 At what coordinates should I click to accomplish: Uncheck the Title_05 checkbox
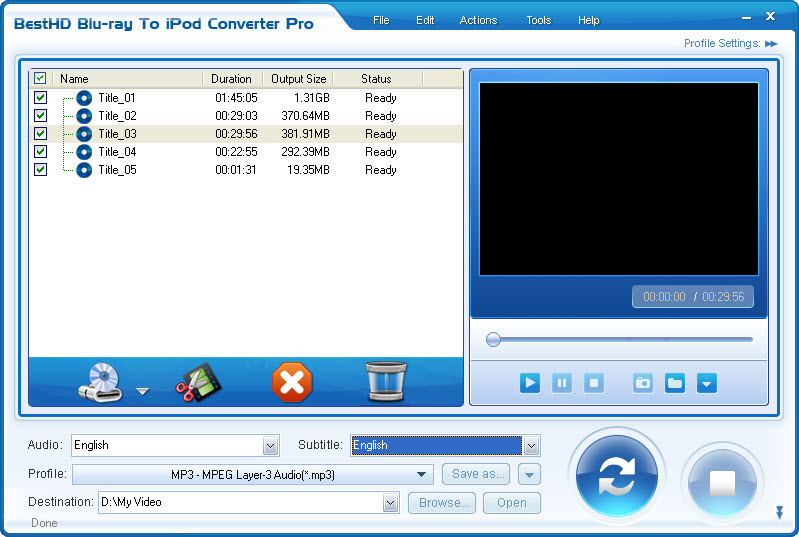40,169
